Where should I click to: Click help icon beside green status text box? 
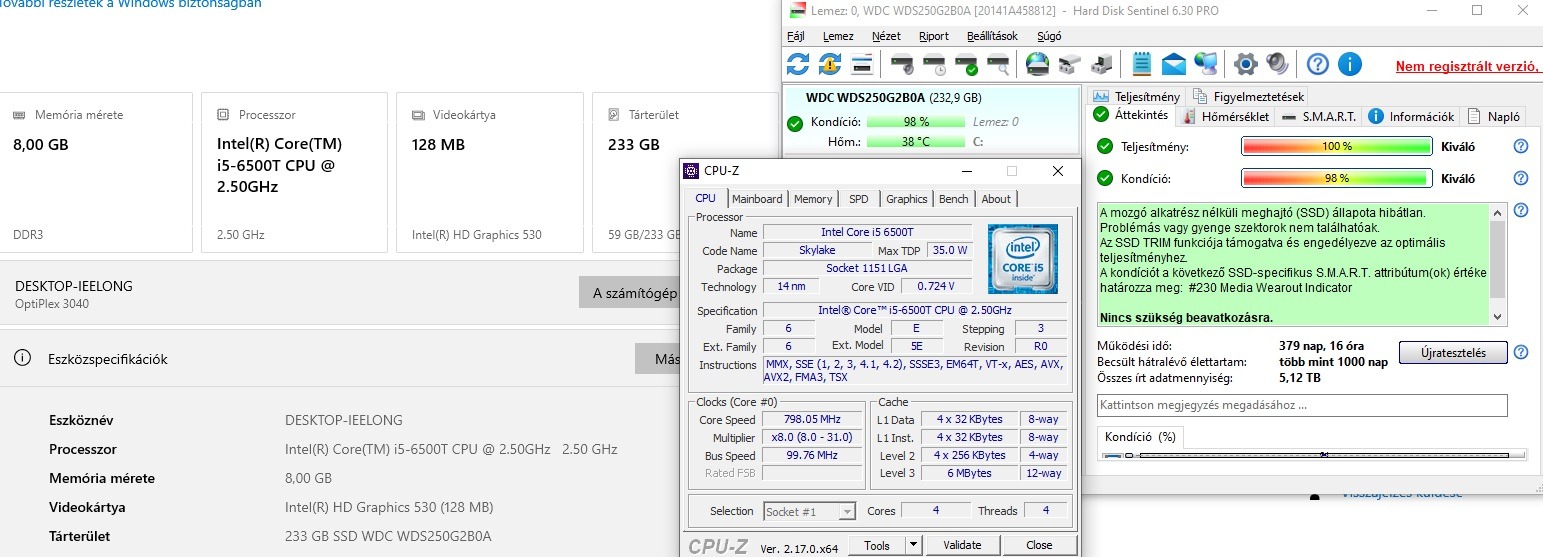[1521, 211]
